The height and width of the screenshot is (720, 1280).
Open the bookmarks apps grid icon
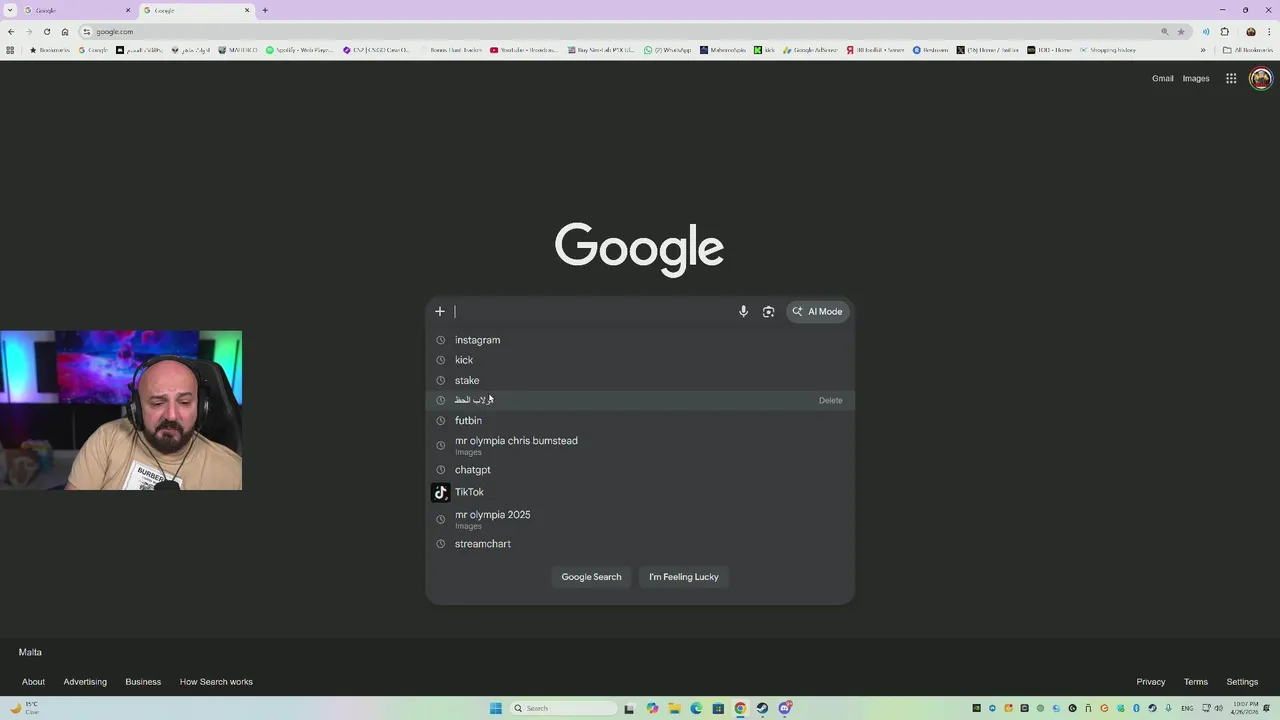pos(10,50)
